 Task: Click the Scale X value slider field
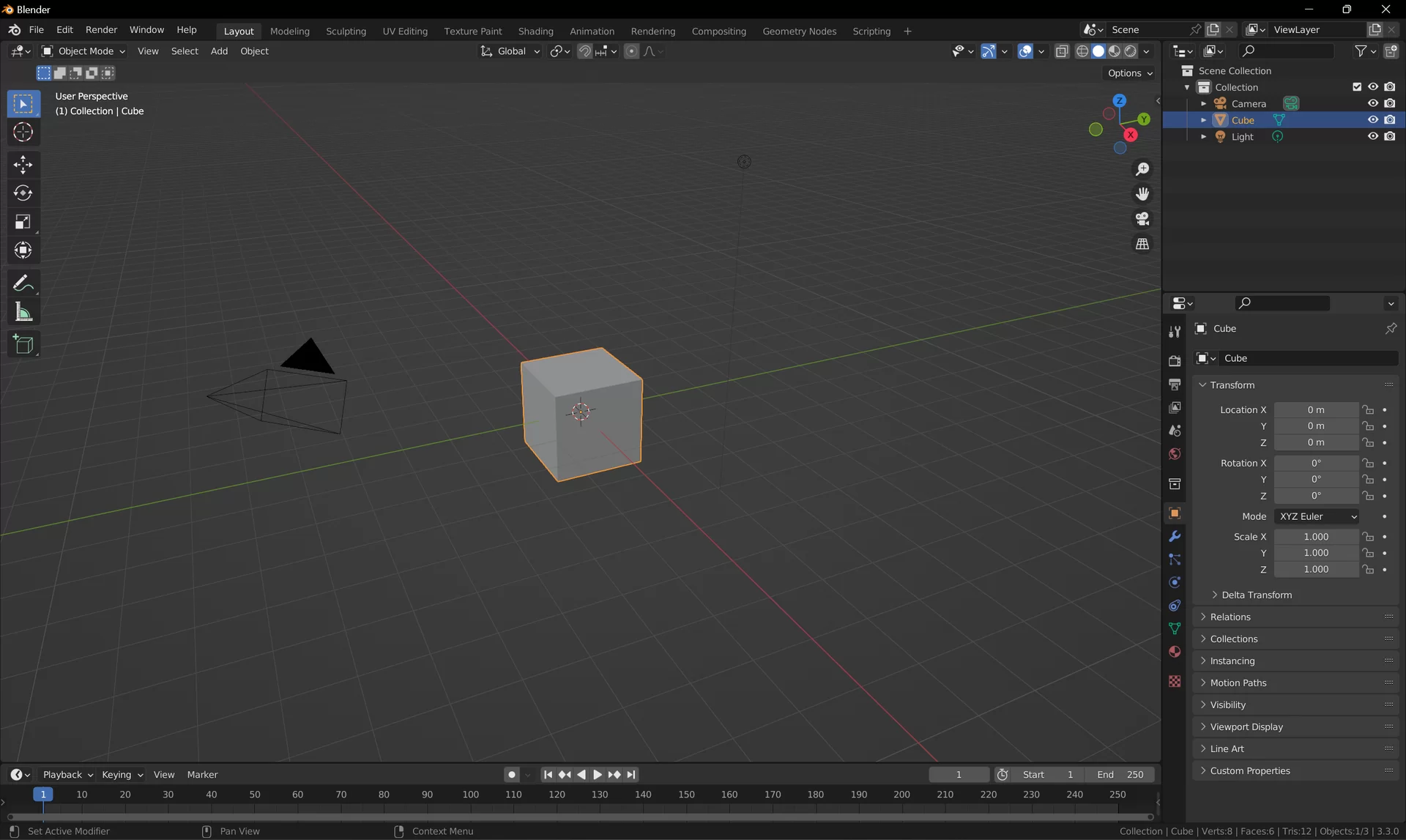1316,537
